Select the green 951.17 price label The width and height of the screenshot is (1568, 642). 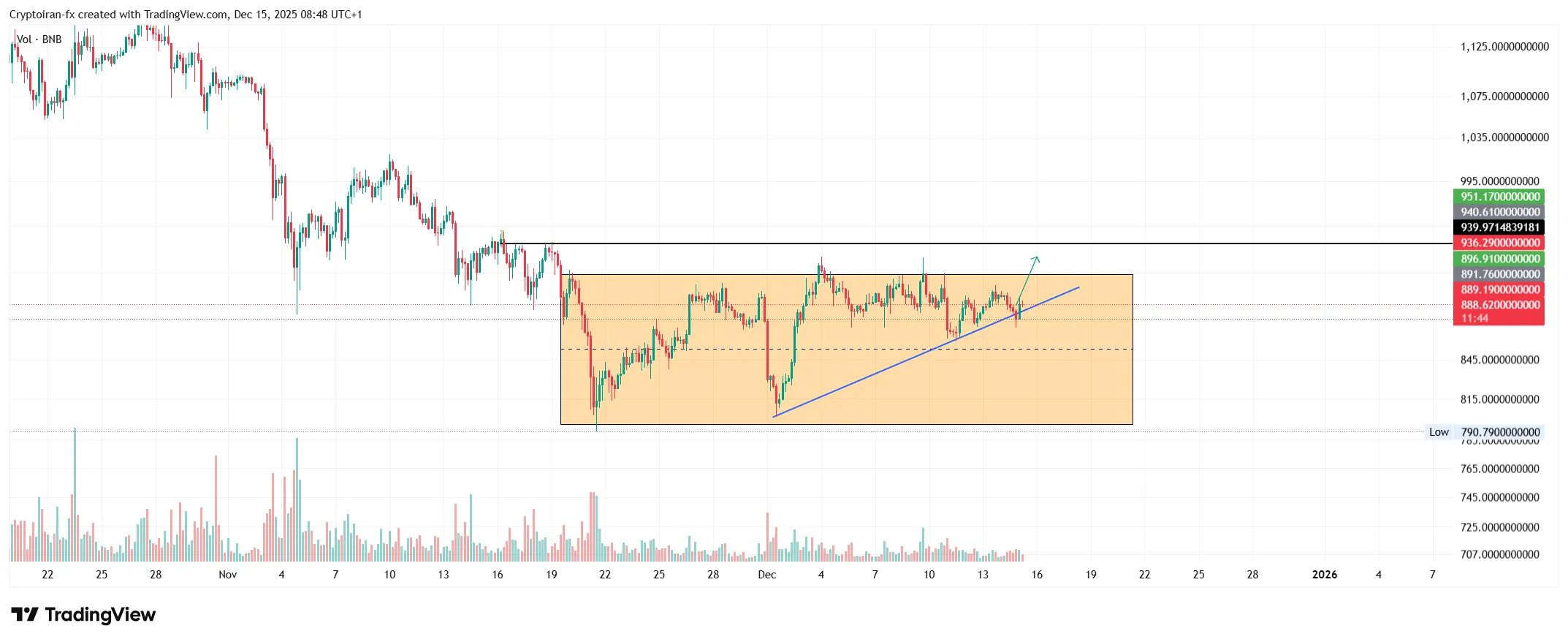point(1499,197)
